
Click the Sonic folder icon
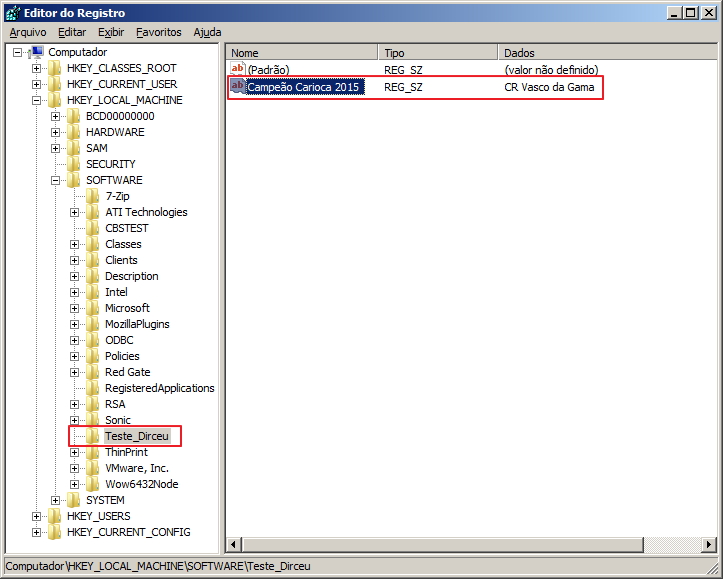coord(93,420)
